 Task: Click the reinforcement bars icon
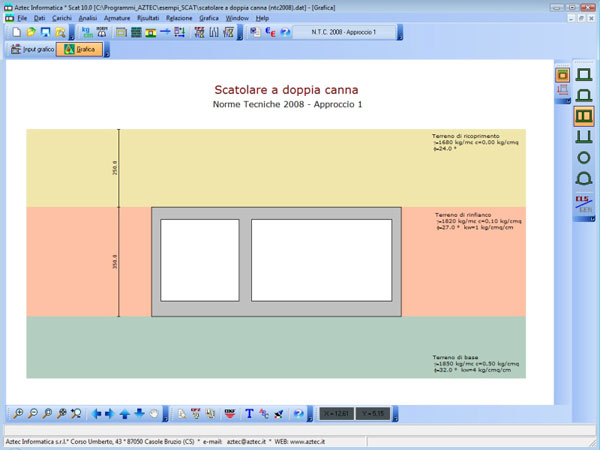[x=214, y=33]
